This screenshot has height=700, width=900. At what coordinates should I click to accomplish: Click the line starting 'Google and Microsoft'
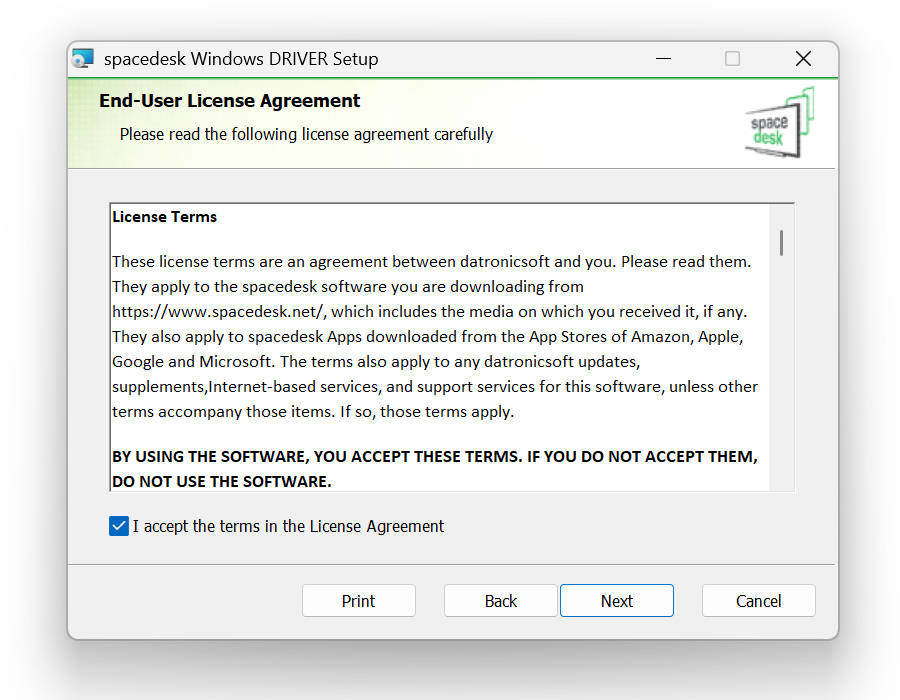[377, 361]
